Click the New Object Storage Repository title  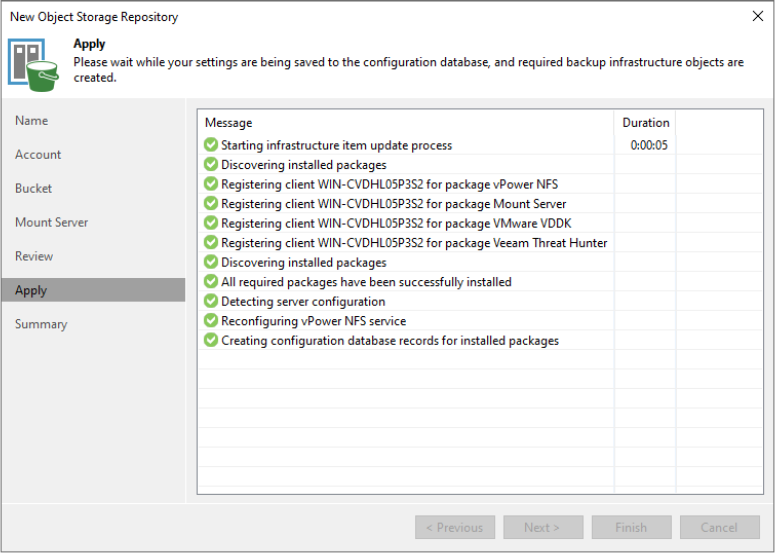(94, 17)
